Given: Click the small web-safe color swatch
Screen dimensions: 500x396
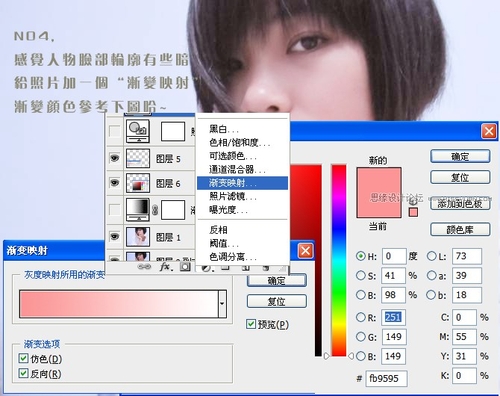Looking at the screenshot, I should tap(413, 212).
